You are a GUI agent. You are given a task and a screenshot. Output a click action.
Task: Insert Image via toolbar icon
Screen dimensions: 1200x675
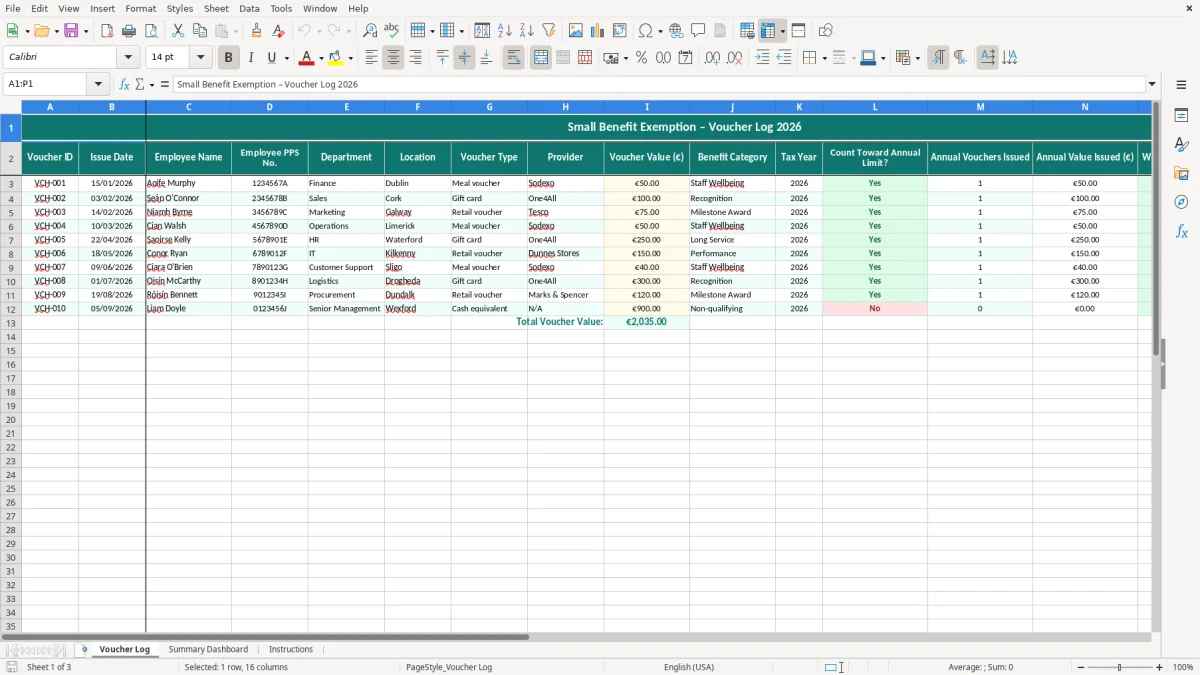pyautogui.click(x=576, y=31)
